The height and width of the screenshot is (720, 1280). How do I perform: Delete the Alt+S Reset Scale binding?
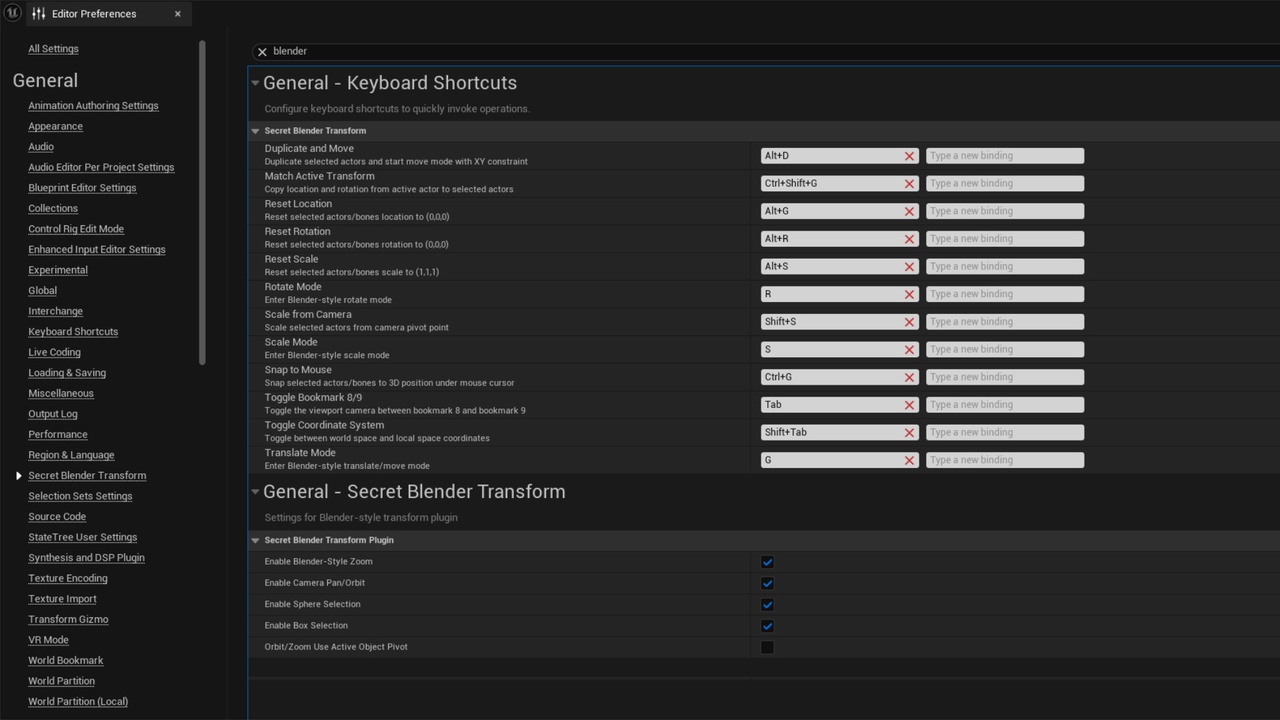pyautogui.click(x=909, y=267)
